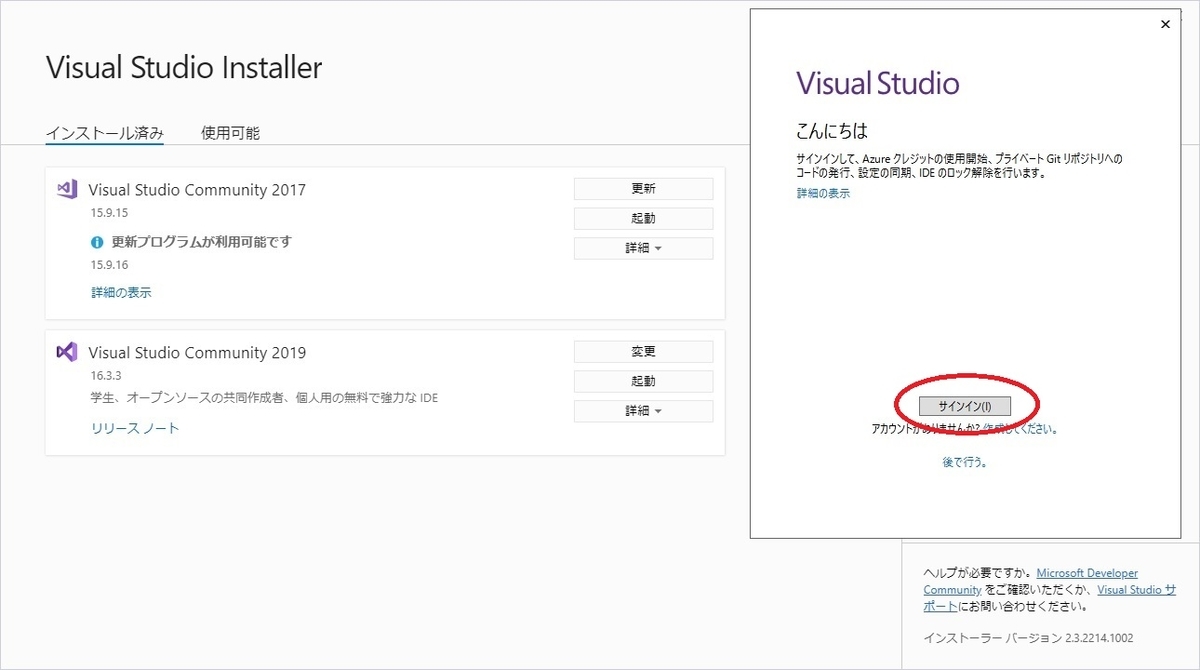Image resolution: width=1200 pixels, height=670 pixels.
Task: Open 詳細 dropdown for Visual Studio 2019
Action: (643, 411)
